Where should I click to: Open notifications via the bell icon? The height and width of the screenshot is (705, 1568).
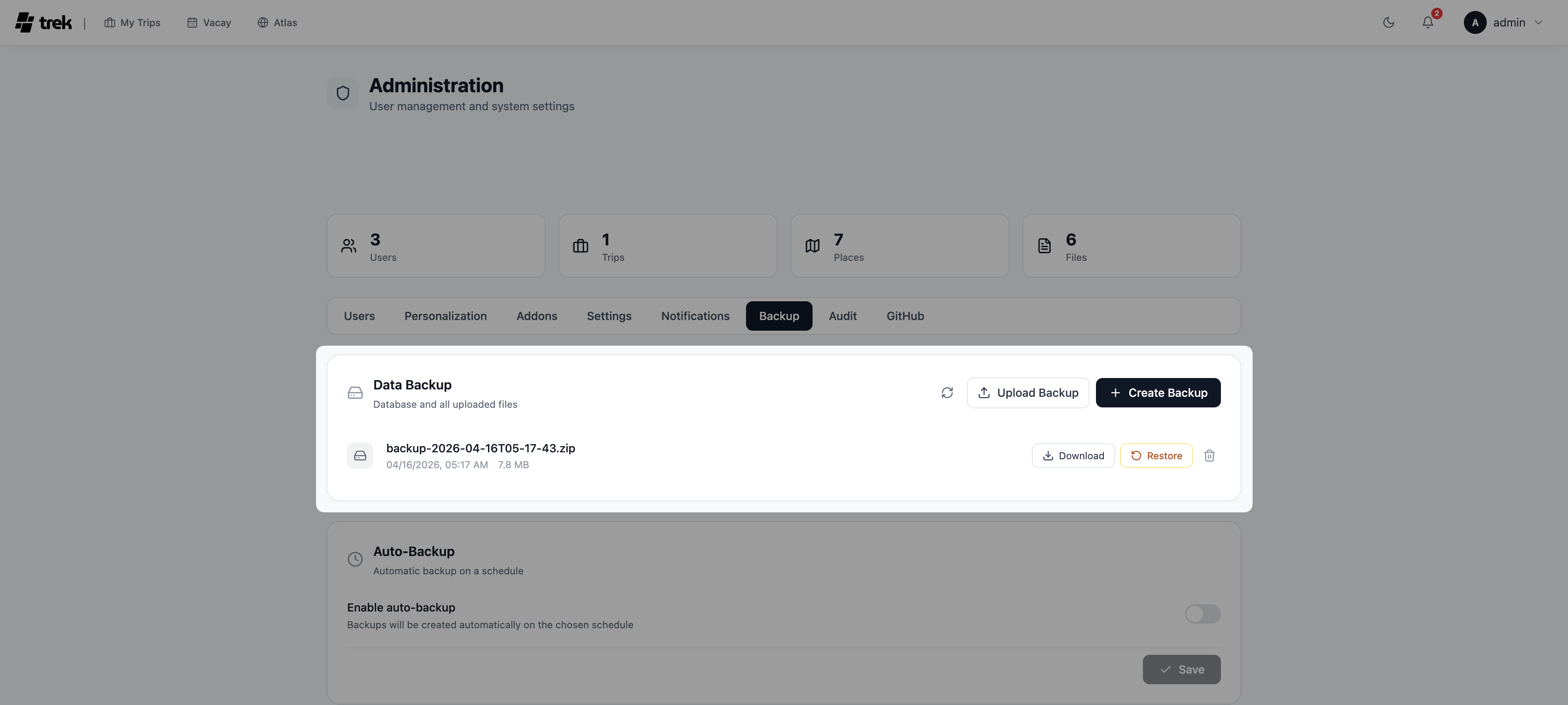[1428, 22]
